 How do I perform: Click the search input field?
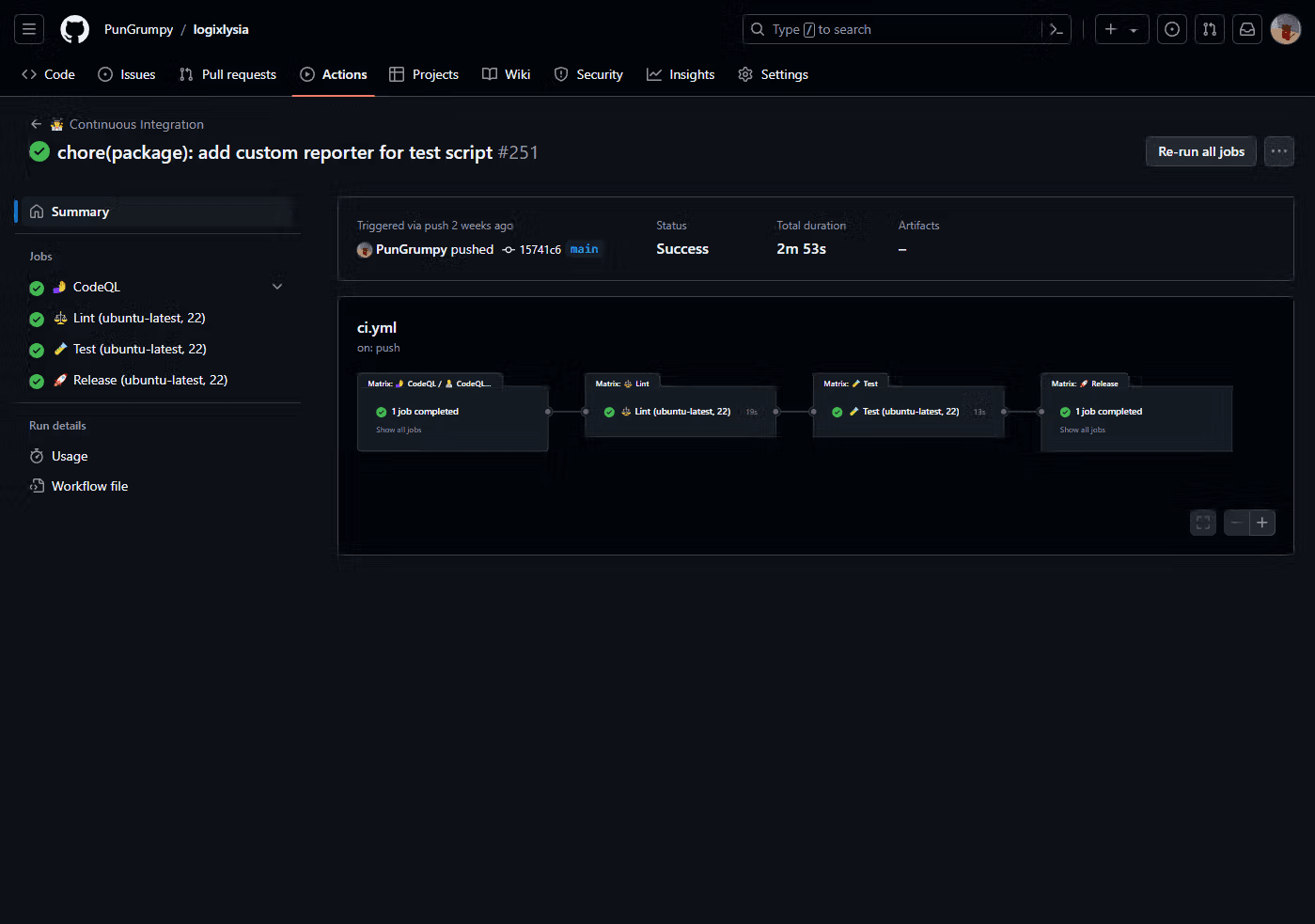[893, 29]
